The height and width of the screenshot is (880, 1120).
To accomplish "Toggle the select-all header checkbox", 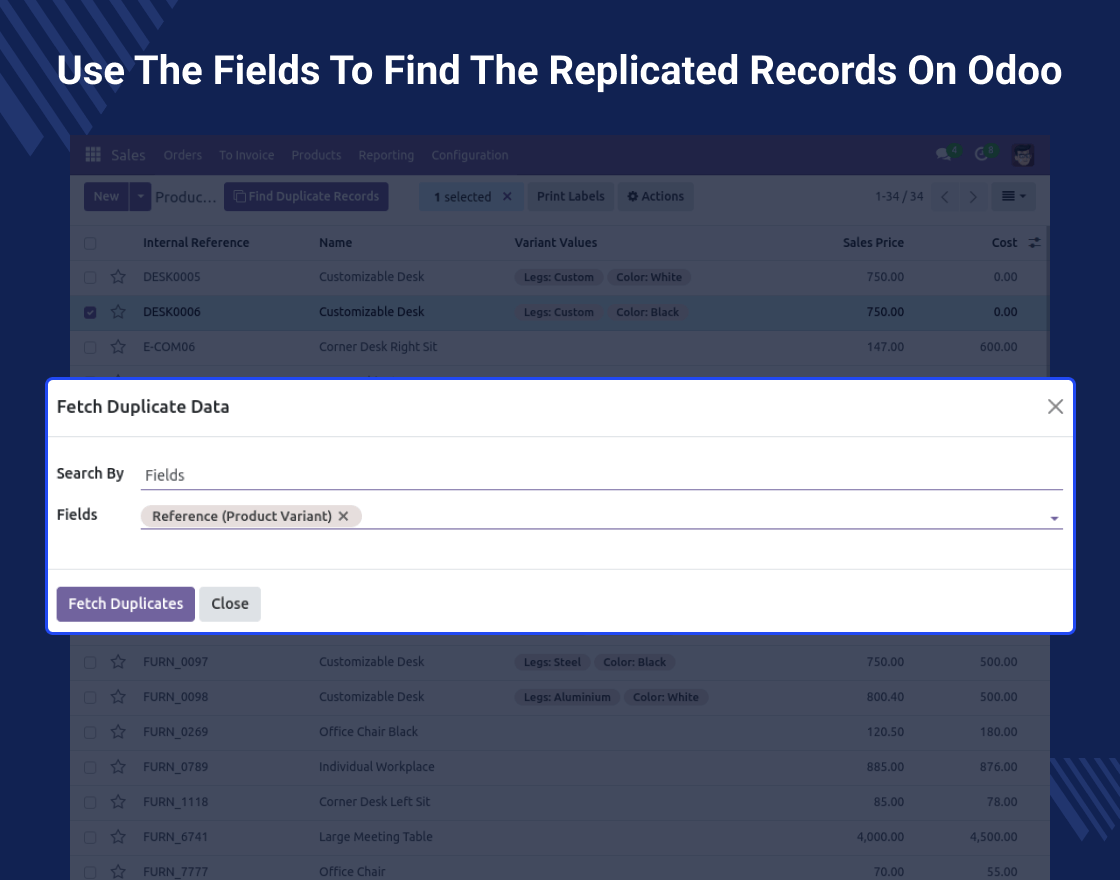I will (x=90, y=243).
